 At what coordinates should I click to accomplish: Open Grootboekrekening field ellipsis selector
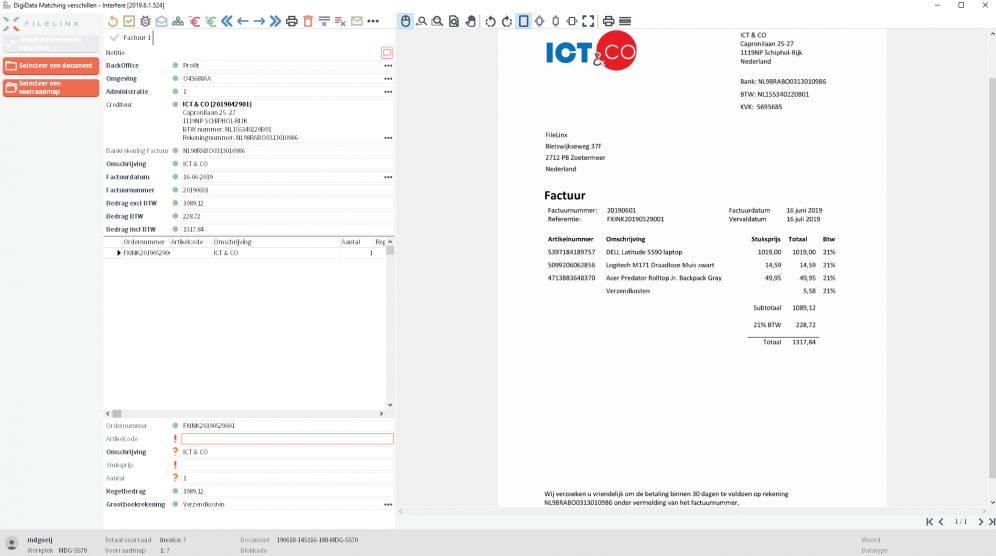(387, 505)
